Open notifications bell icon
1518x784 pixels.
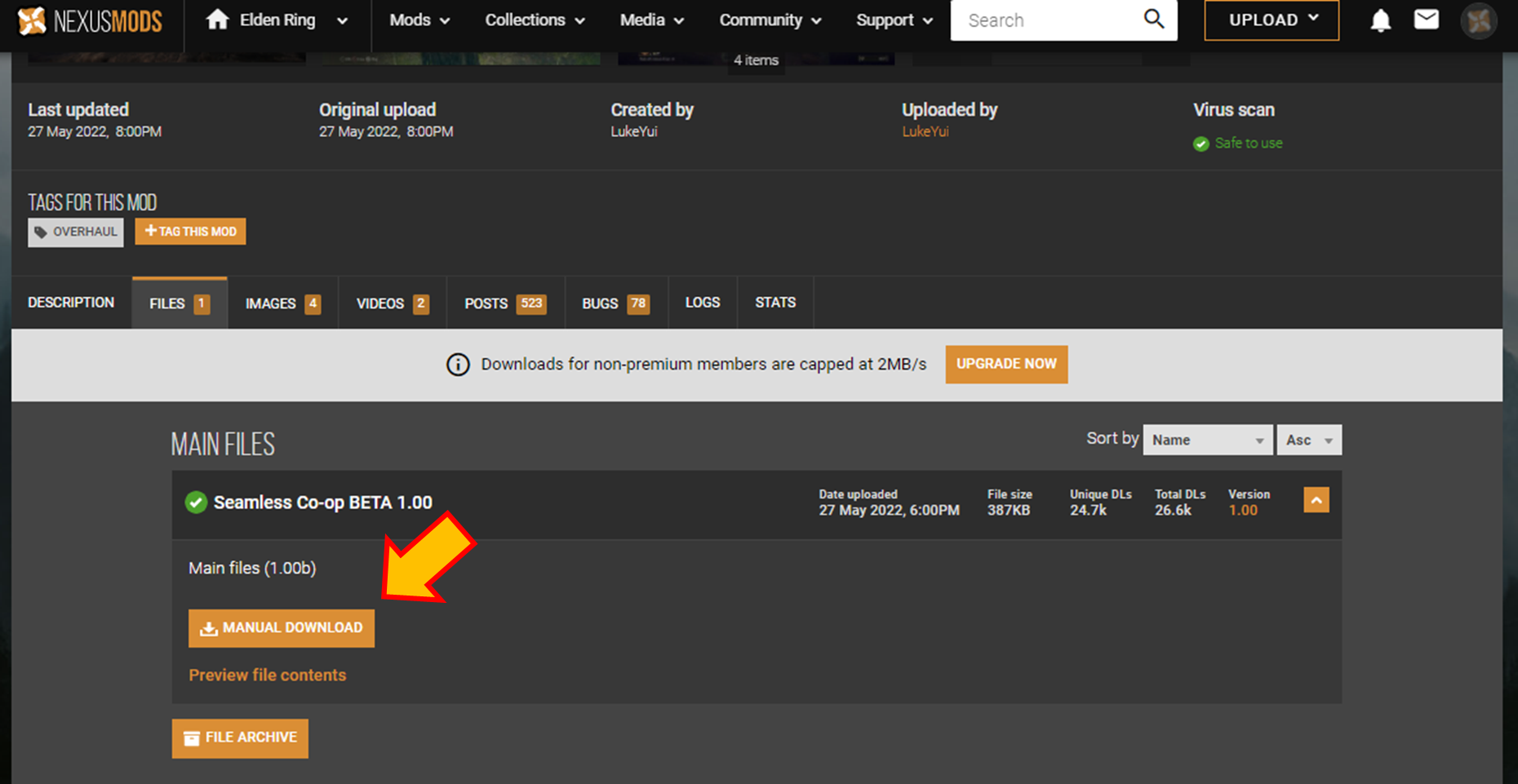[x=1380, y=20]
